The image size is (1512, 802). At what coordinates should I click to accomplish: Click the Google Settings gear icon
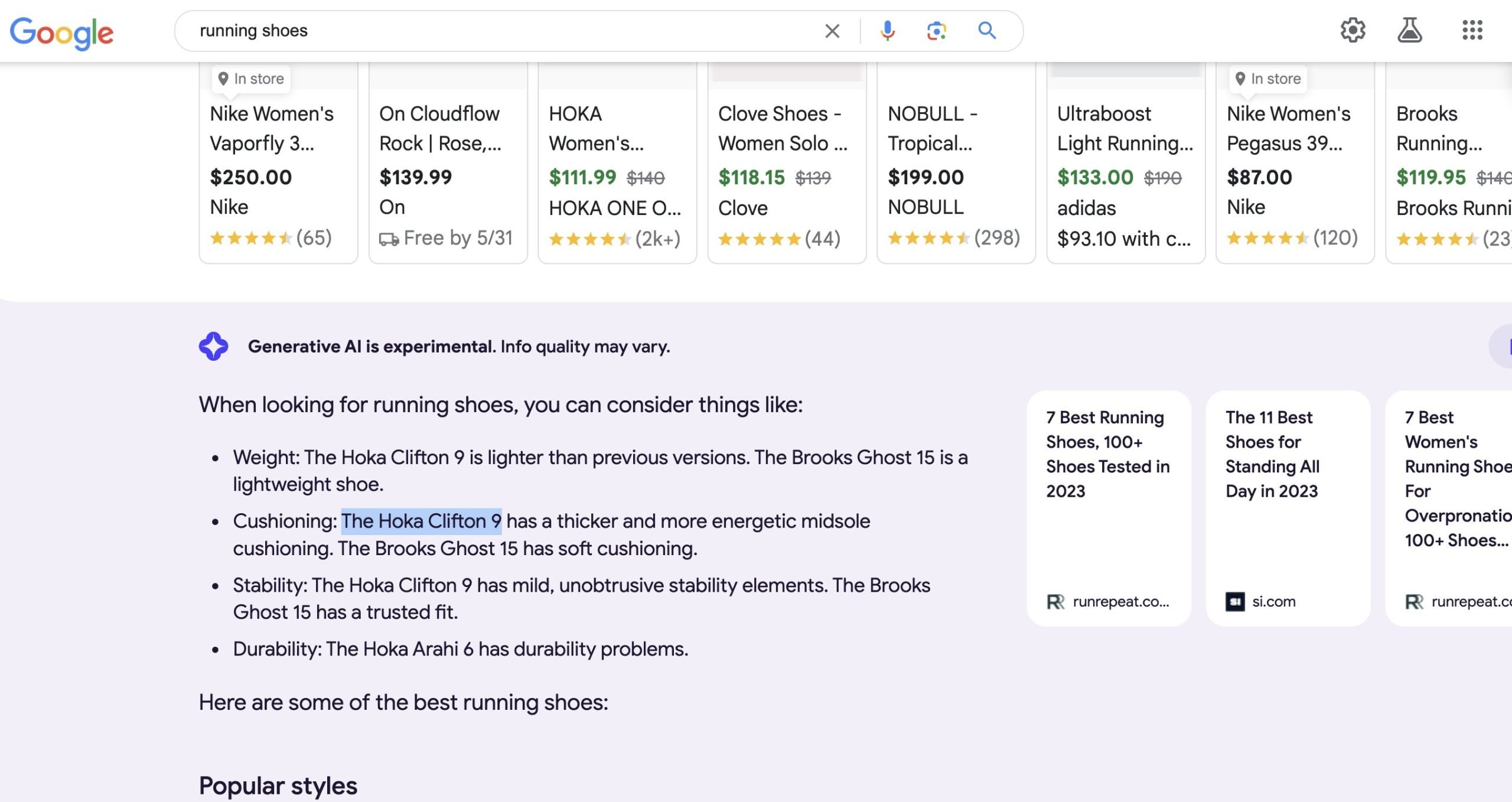coord(1353,30)
